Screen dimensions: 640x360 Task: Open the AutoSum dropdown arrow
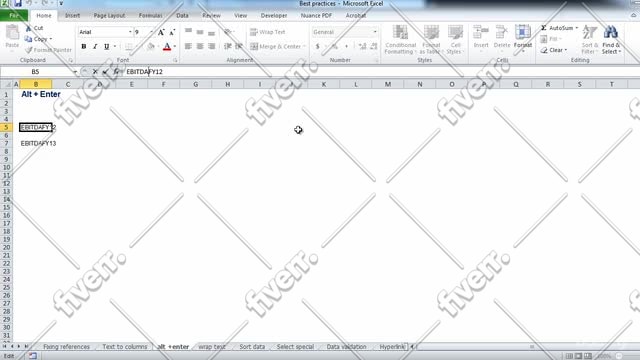[x=577, y=28]
